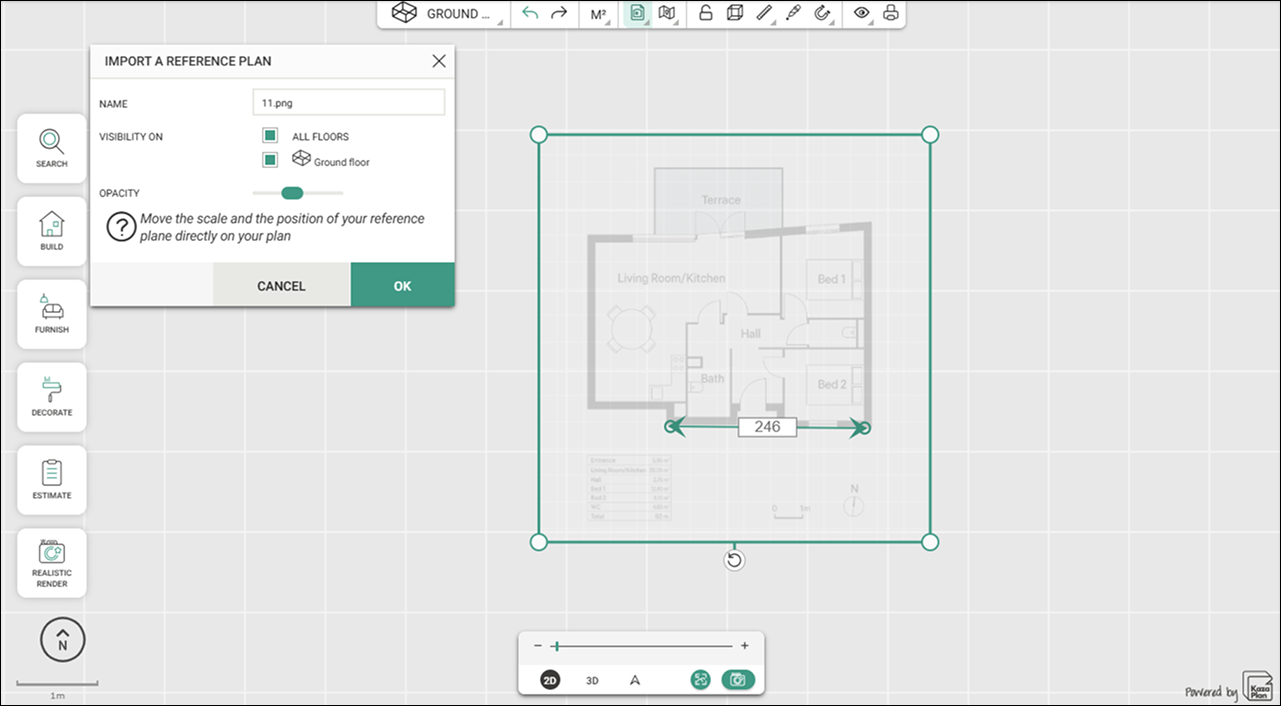
Task: Zoom in with the plus button
Action: tap(745, 646)
